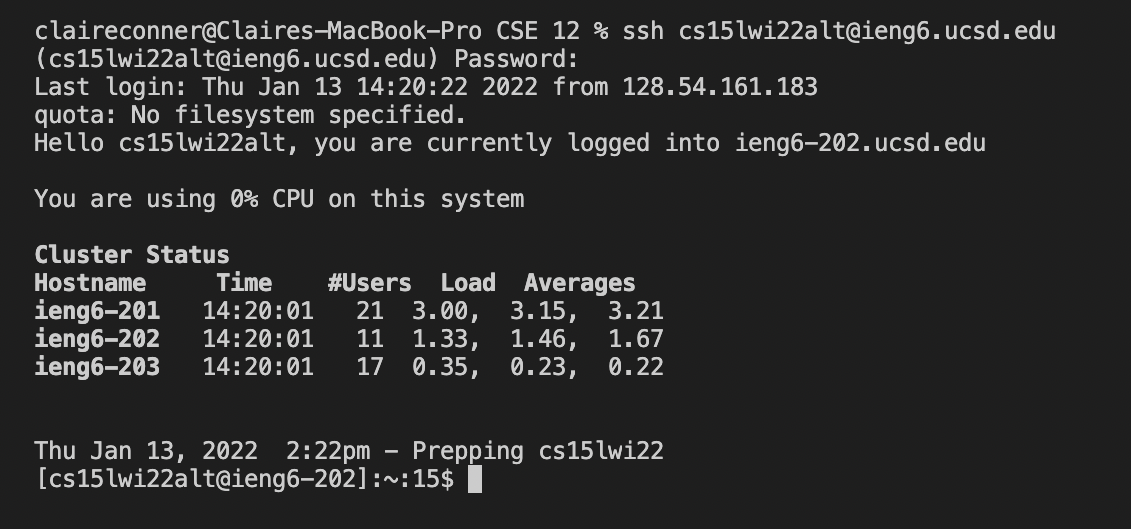Click the Load Averages column header
1131x529 pixels.
click(x=538, y=283)
